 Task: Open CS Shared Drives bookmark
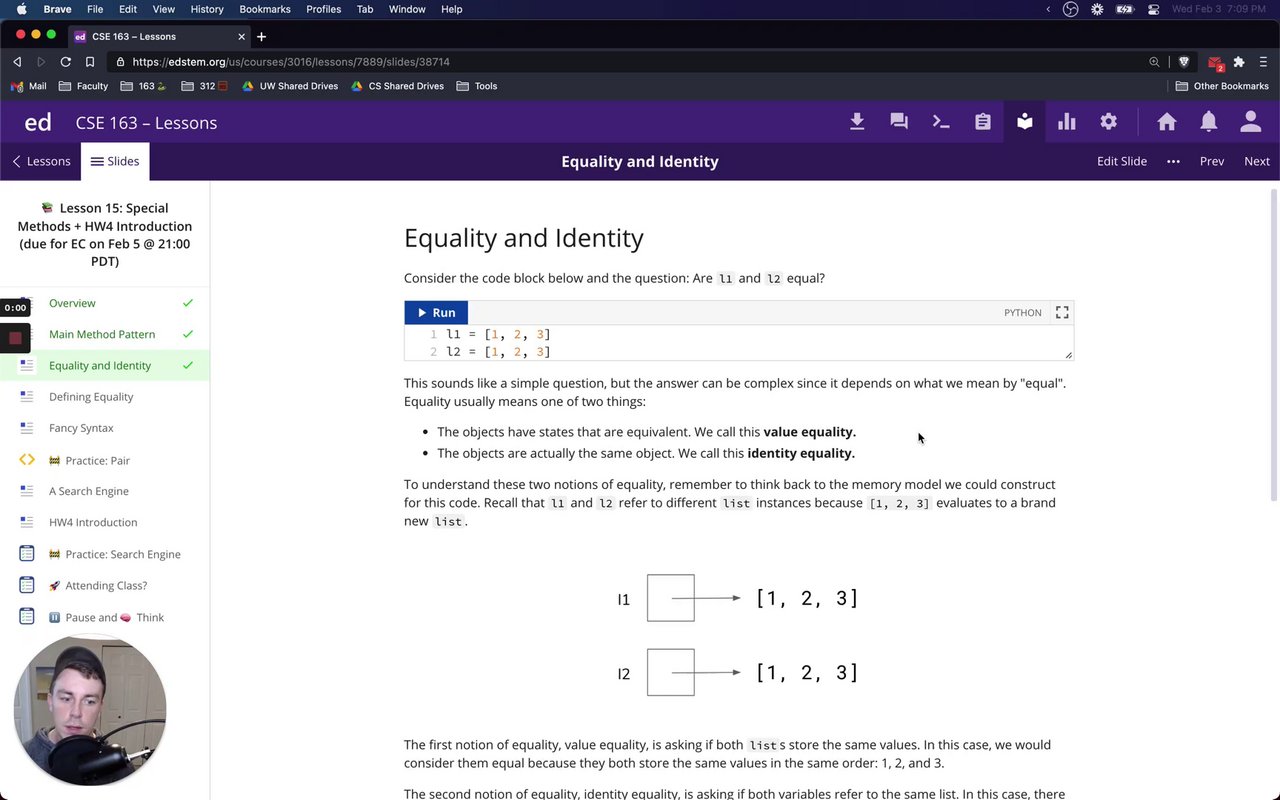pos(397,86)
